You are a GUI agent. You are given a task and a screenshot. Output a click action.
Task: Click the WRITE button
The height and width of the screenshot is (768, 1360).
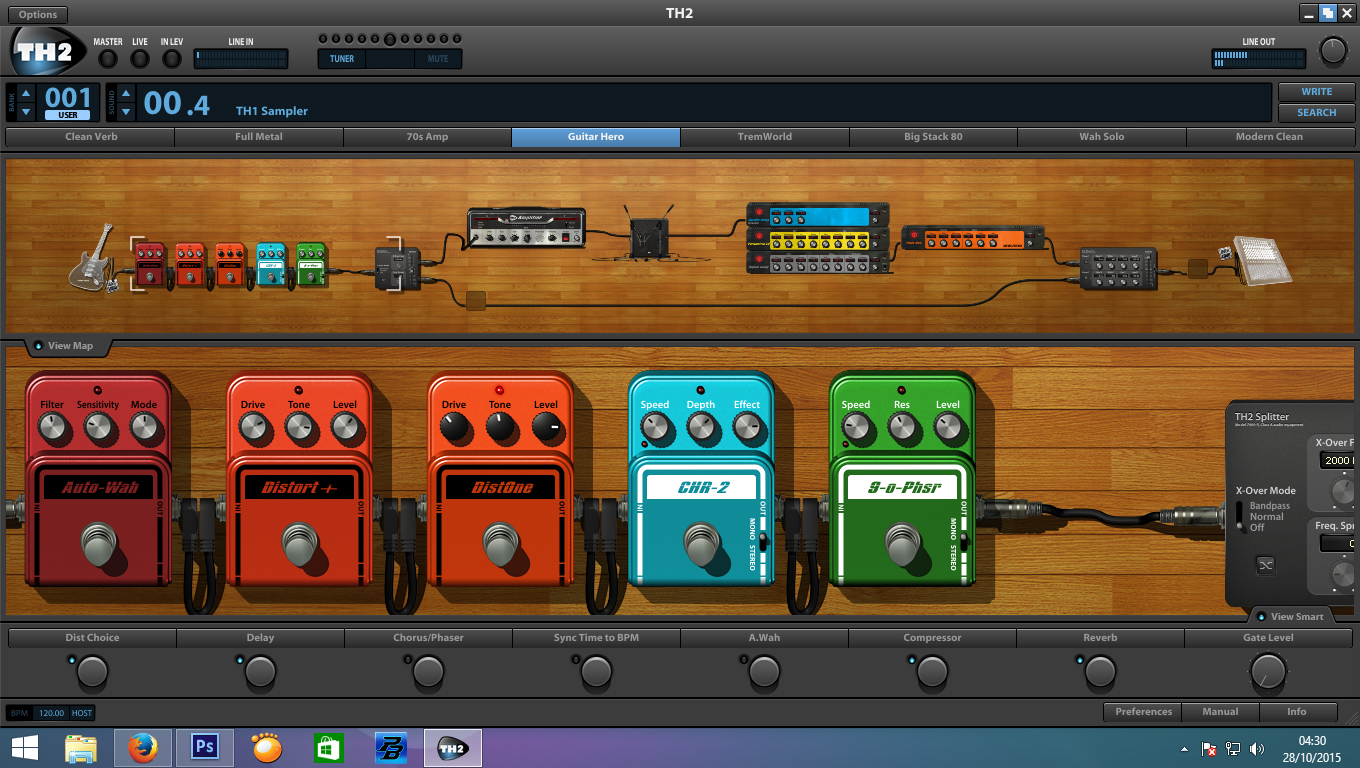tap(1316, 92)
